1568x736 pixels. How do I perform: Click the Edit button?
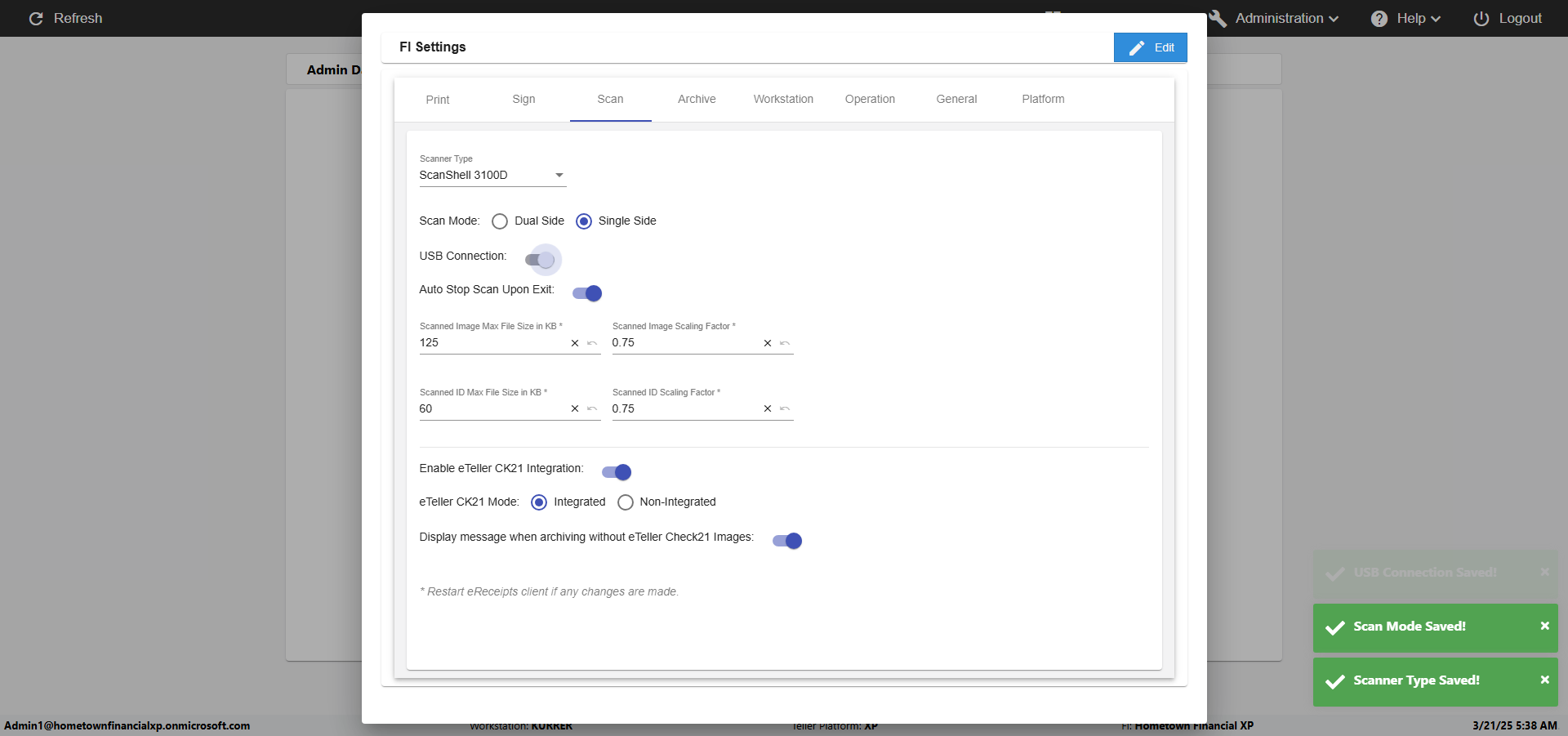point(1150,47)
